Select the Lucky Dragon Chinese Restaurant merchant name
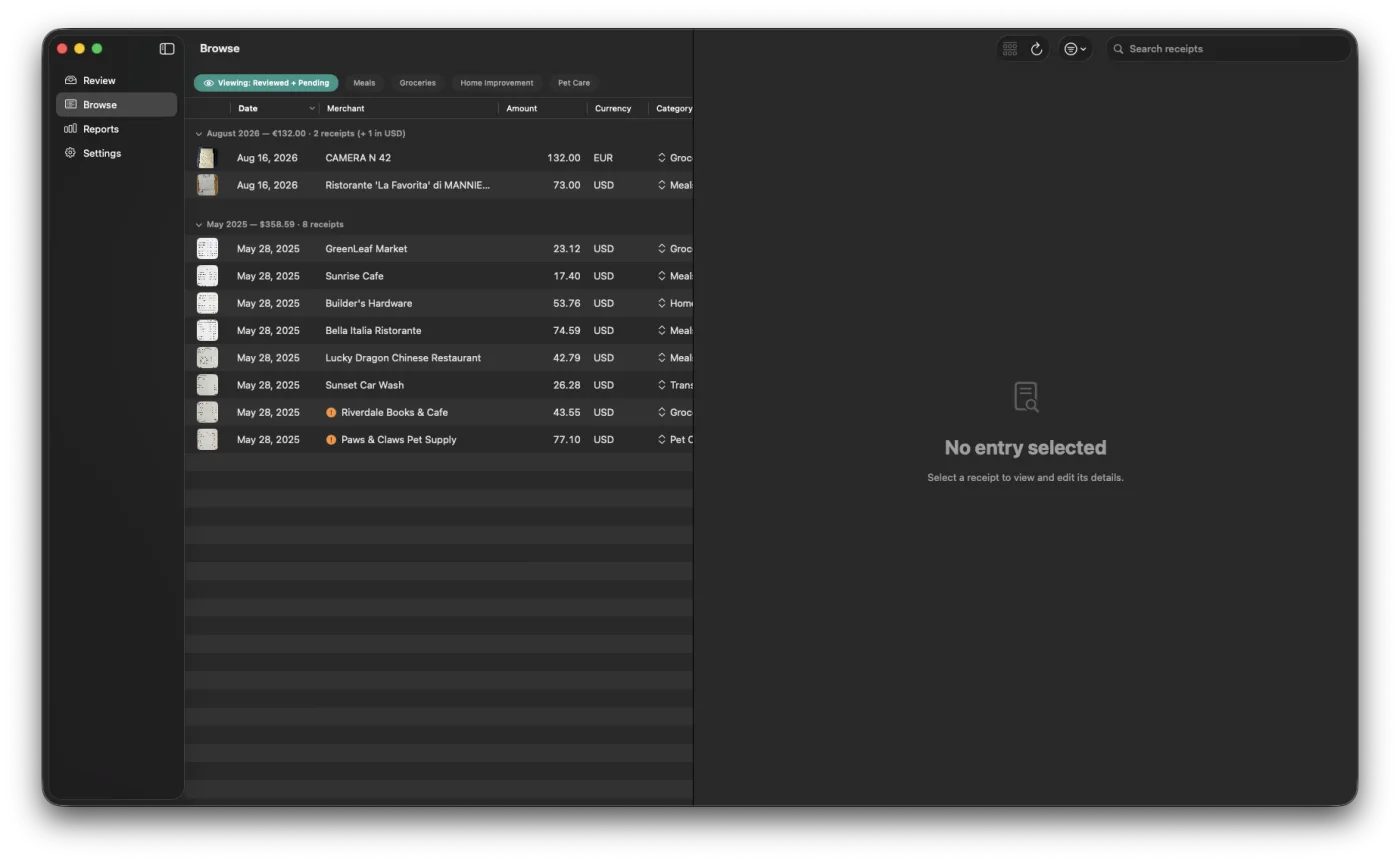 tap(403, 358)
